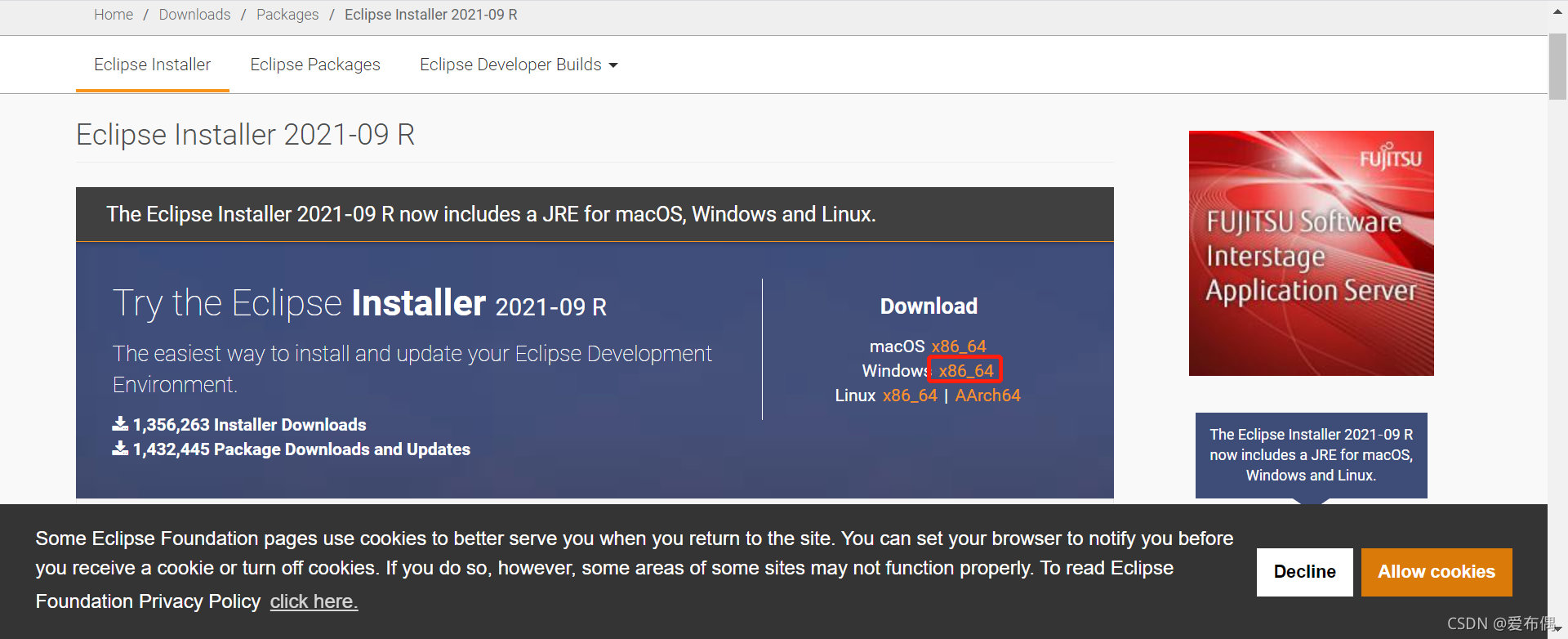This screenshot has height=639, width=1568.
Task: Click the Eclipse Installer 2021-09 R heading
Action: (245, 135)
